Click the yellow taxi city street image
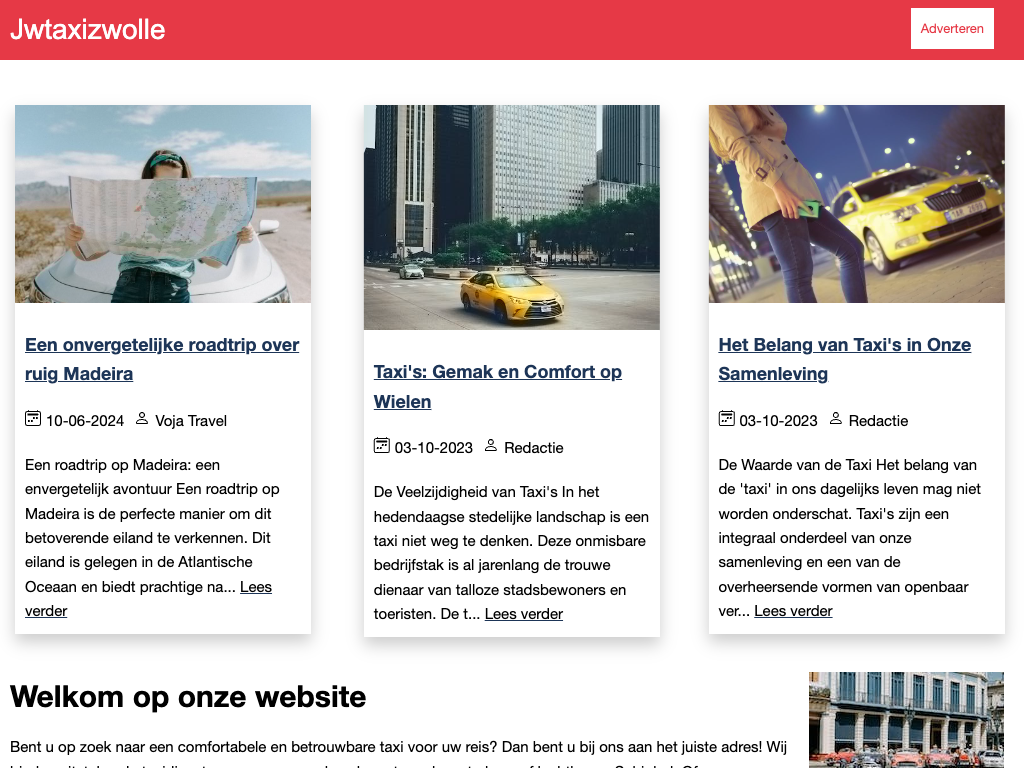Screen dimensions: 1024x768 click(x=512, y=217)
